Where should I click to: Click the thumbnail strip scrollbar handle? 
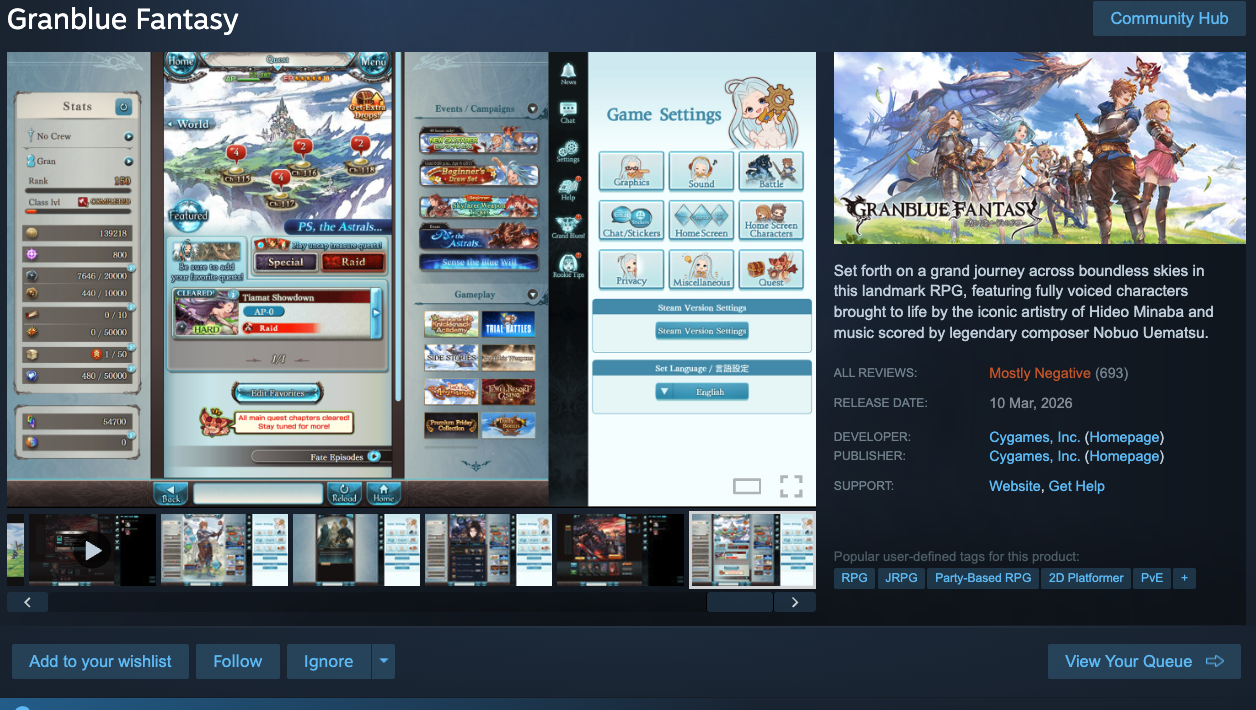tap(740, 602)
